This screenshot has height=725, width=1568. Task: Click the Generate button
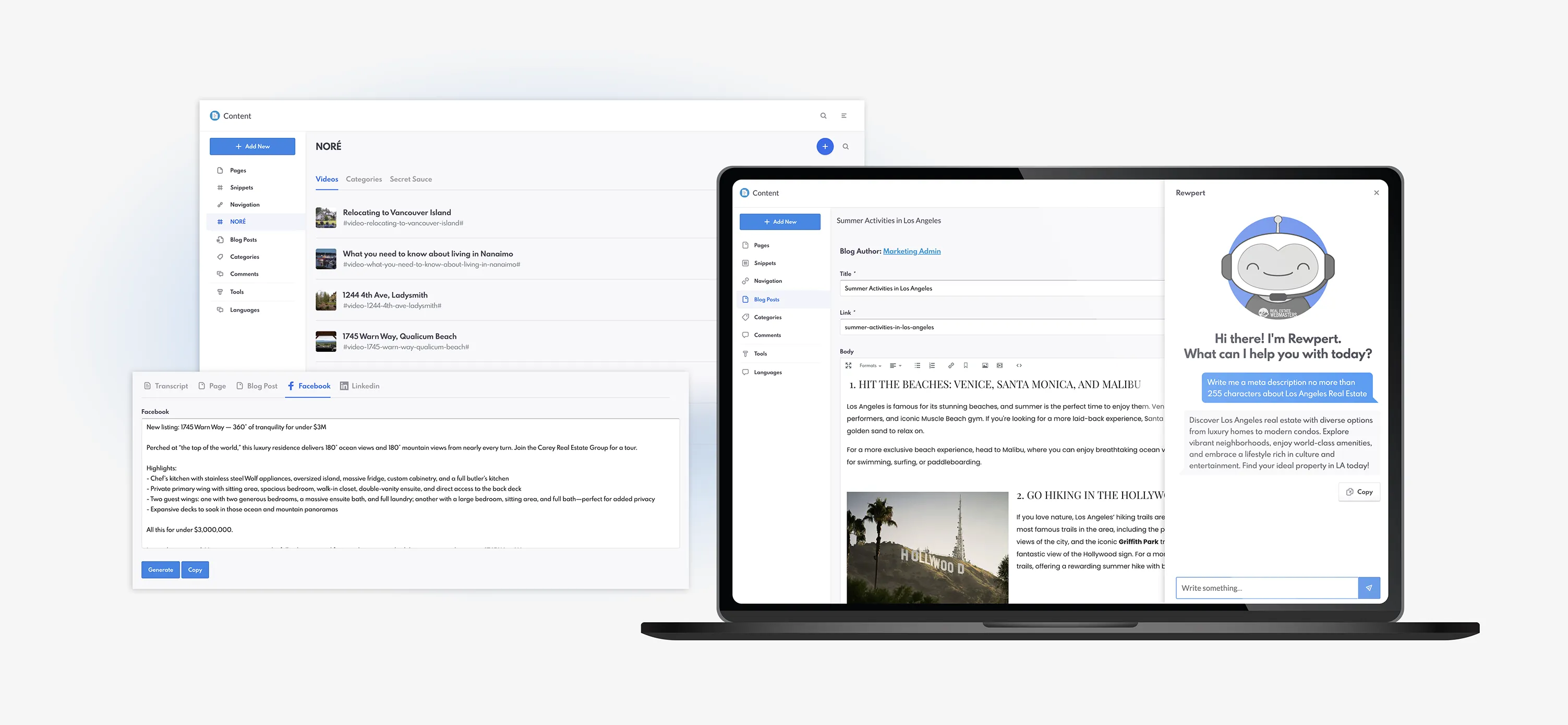point(161,569)
